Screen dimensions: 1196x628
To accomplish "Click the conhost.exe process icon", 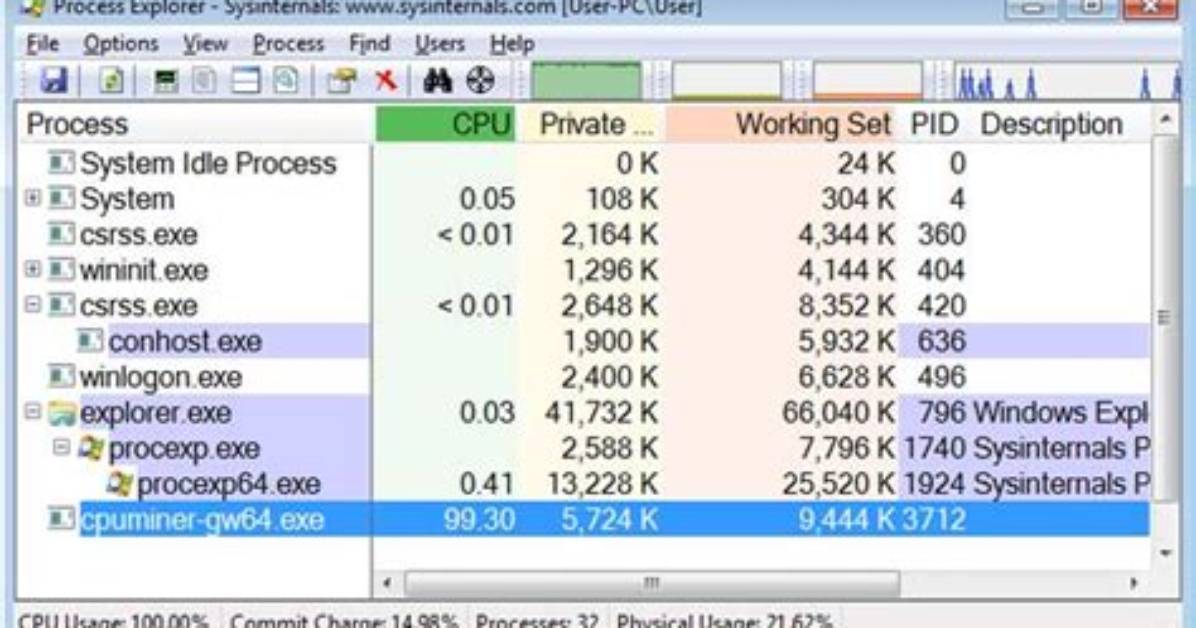I will tap(91, 341).
